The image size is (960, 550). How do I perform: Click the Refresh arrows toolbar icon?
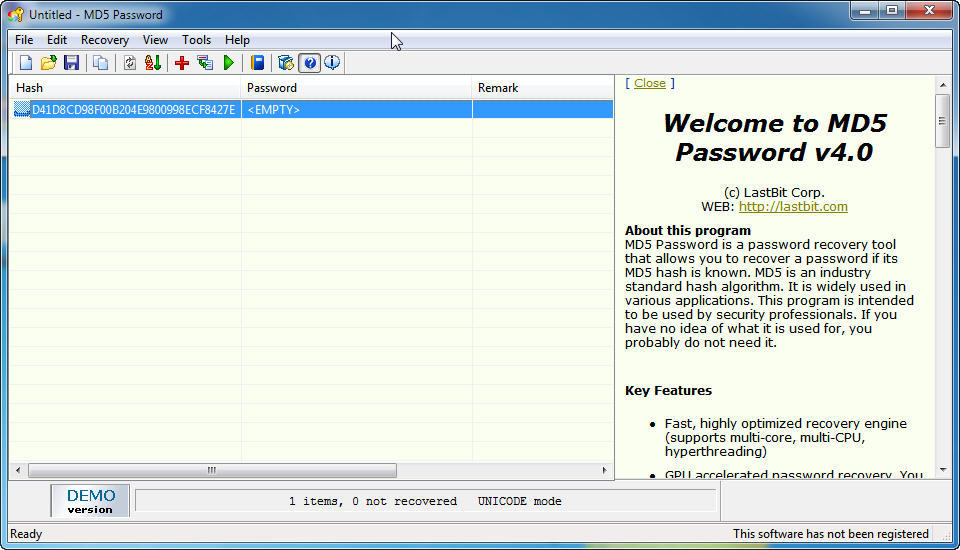pyautogui.click(x=129, y=62)
